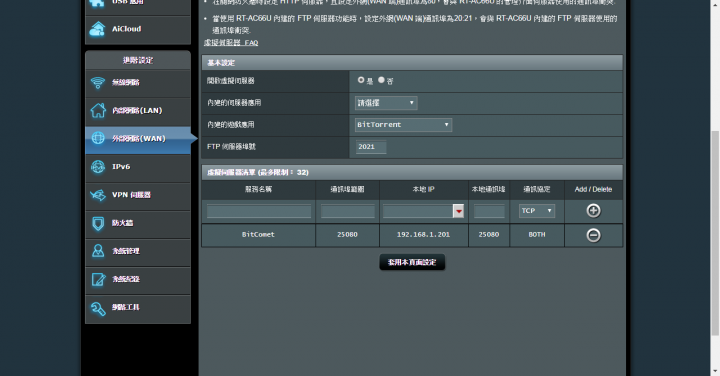Screen dimensions: 720x376
Task: Open network tools wrench icon
Action: tap(98, 308)
